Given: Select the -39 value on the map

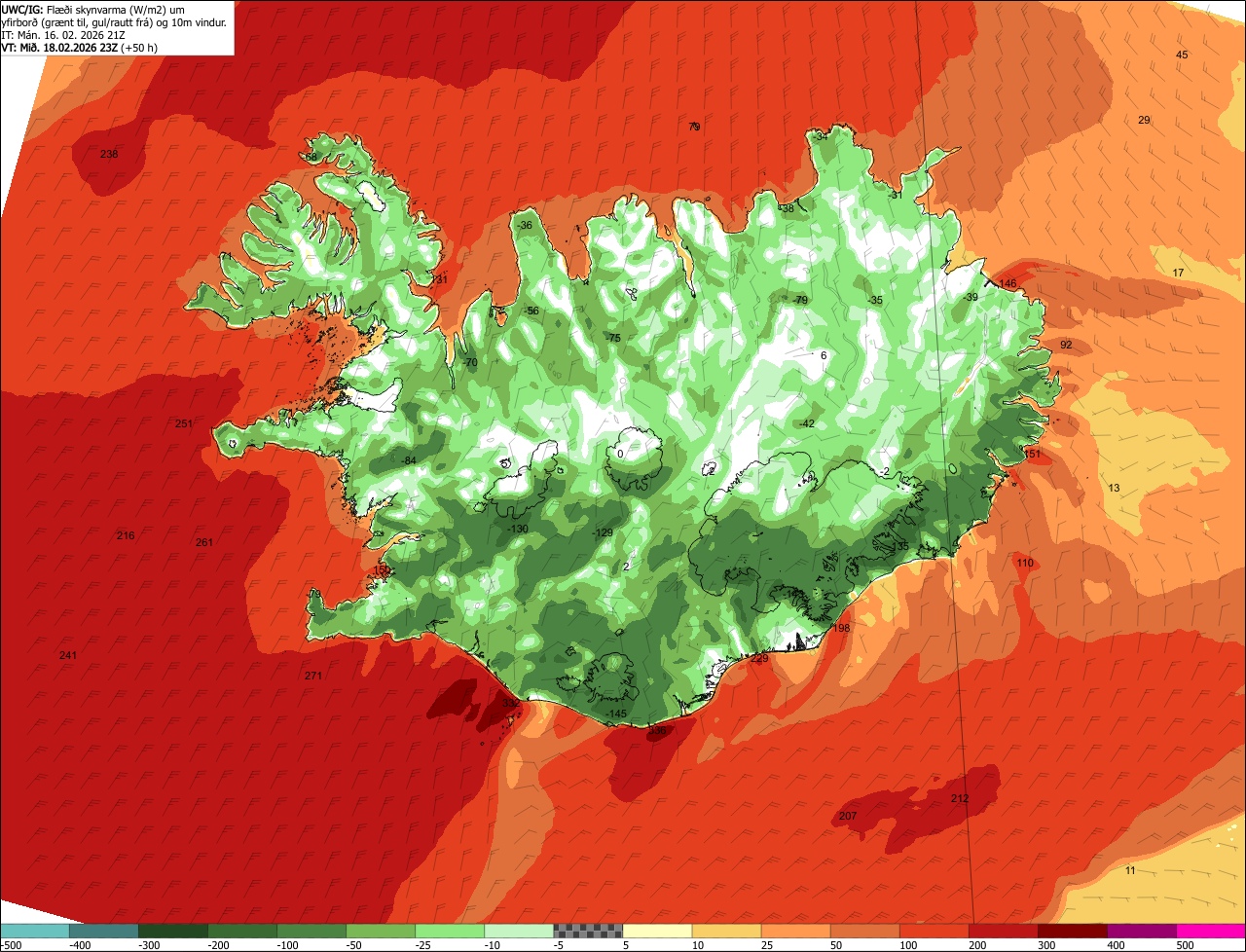Looking at the screenshot, I should coord(971,298).
